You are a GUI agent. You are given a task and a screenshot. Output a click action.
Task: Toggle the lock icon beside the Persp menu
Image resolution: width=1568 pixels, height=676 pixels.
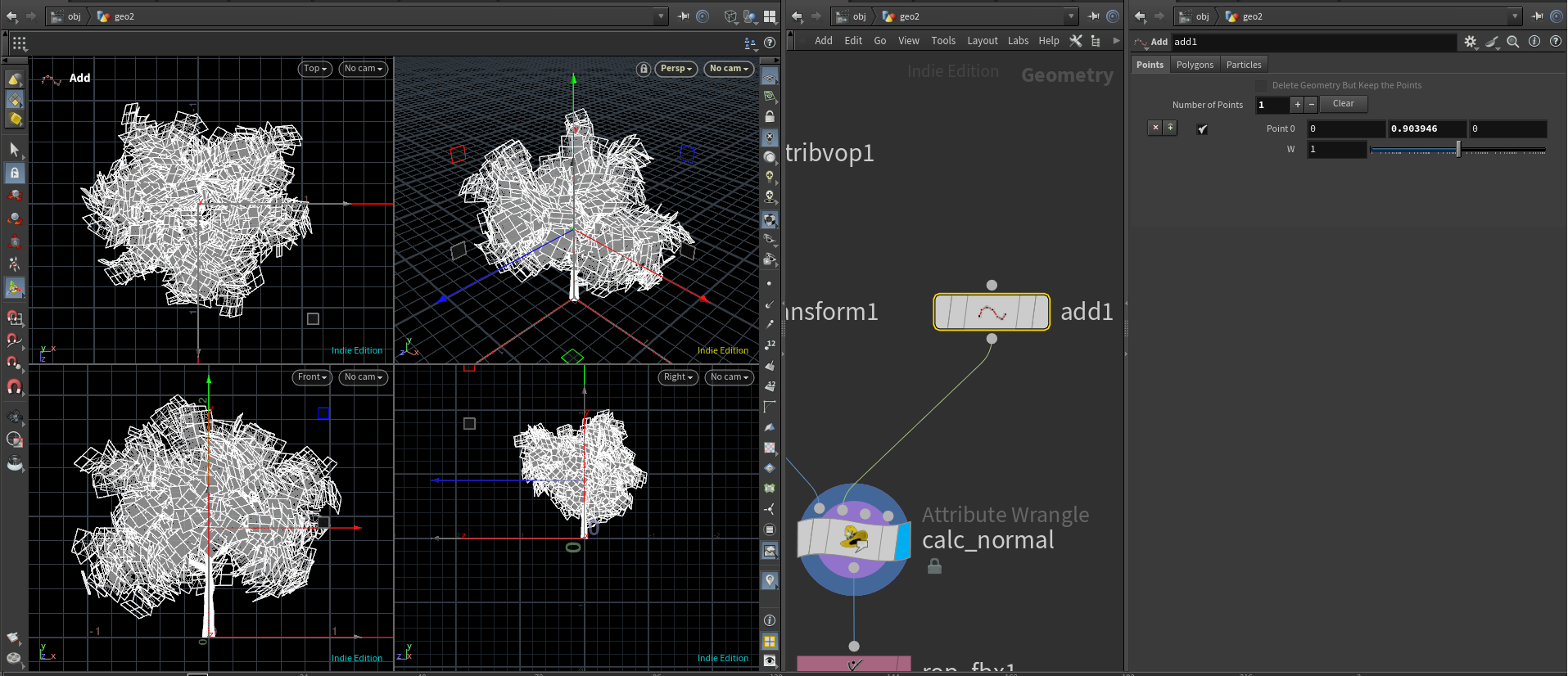coord(644,69)
